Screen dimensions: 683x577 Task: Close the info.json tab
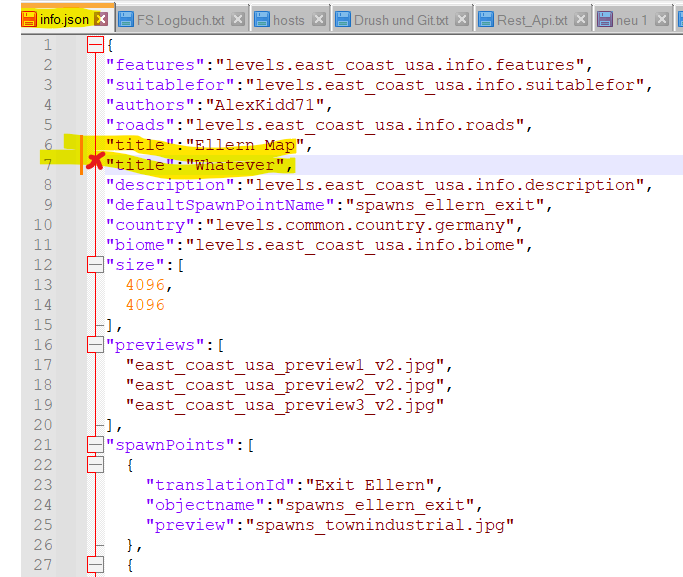point(101,19)
